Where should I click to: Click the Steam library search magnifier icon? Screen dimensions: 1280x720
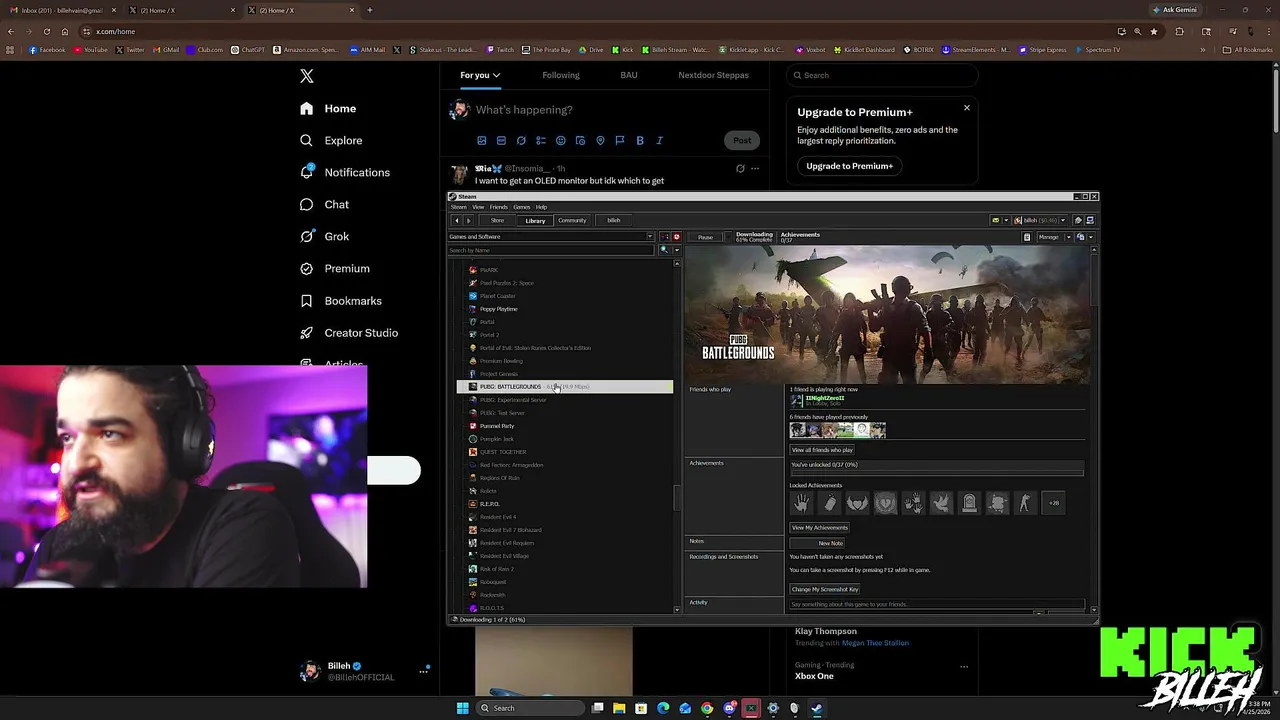pyautogui.click(x=663, y=250)
